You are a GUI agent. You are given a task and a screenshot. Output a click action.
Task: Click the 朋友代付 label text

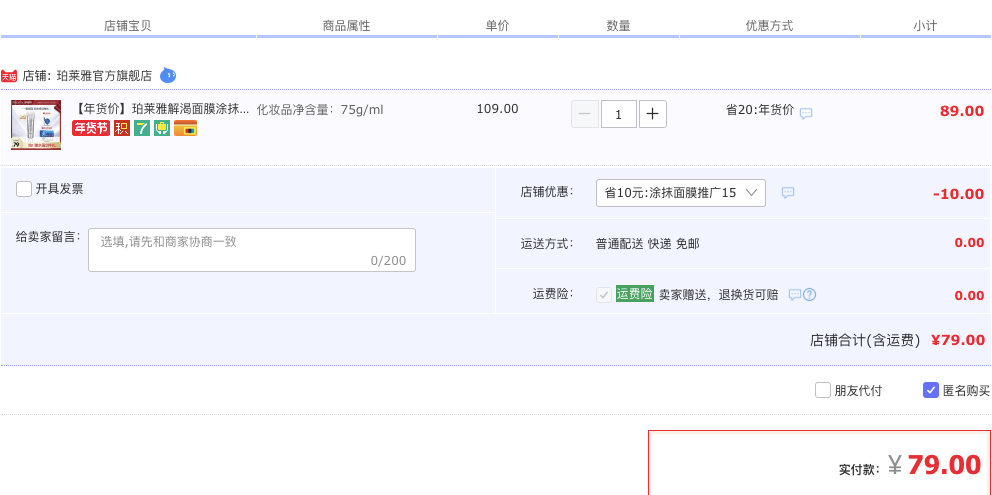858,391
